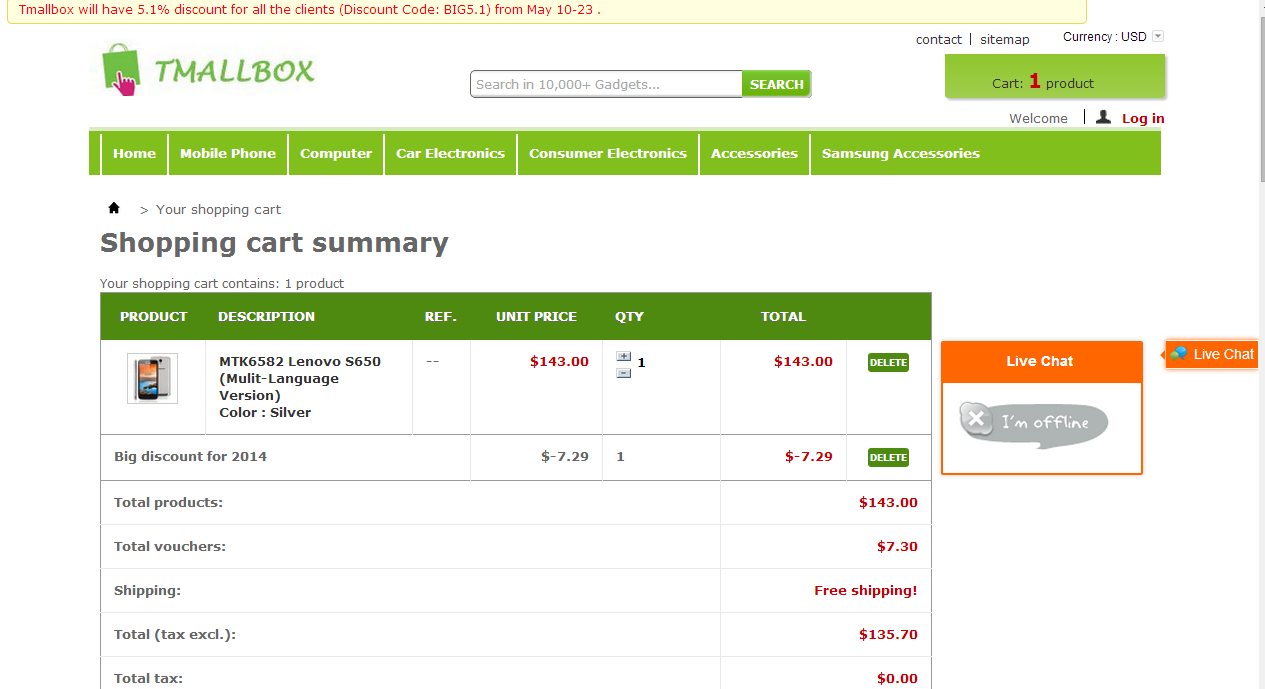Click the Tmallbox shopping bag logo
Image resolution: width=1265 pixels, height=689 pixels.
pyautogui.click(x=208, y=70)
